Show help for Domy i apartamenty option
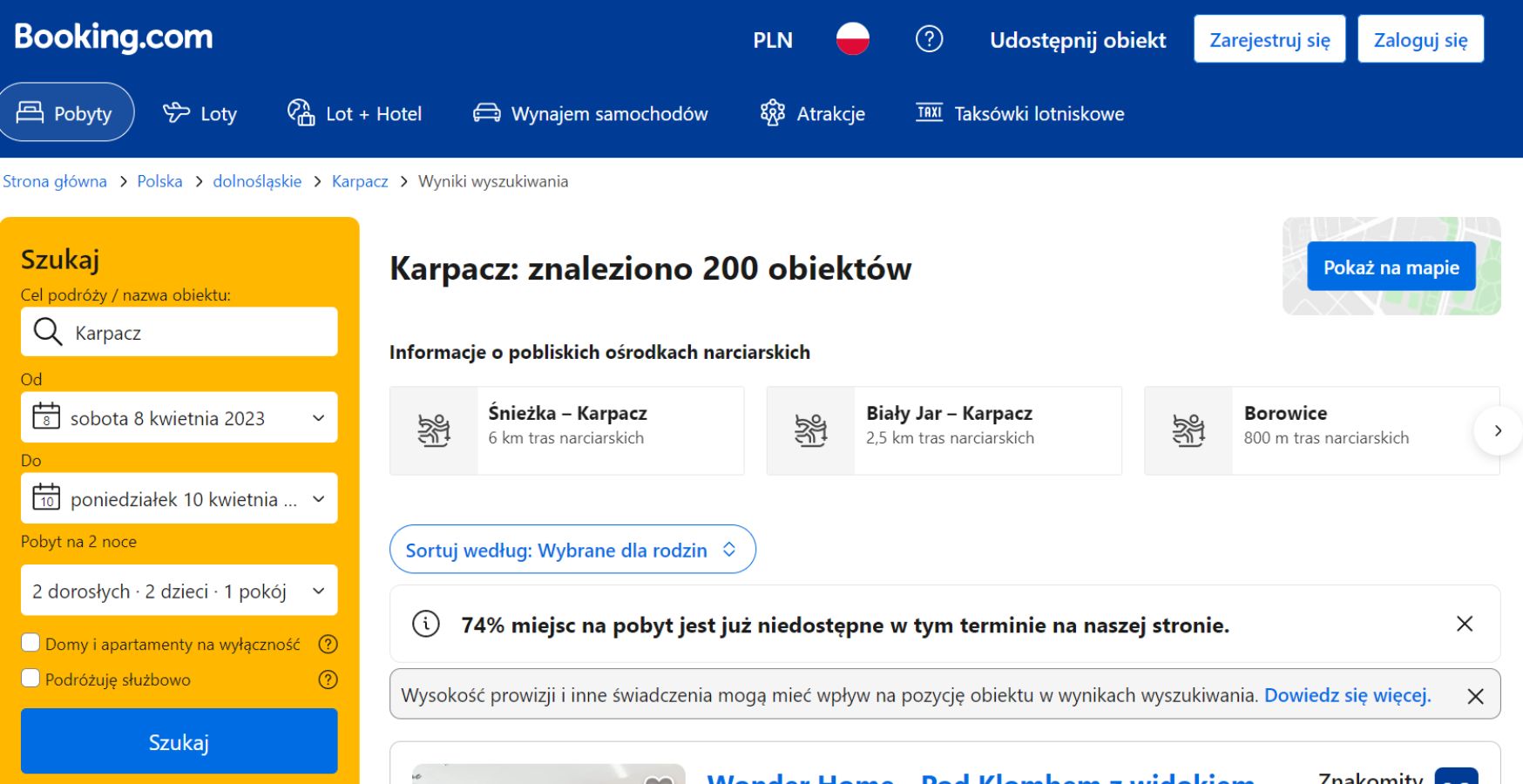Image resolution: width=1523 pixels, height=784 pixels. pos(328,644)
